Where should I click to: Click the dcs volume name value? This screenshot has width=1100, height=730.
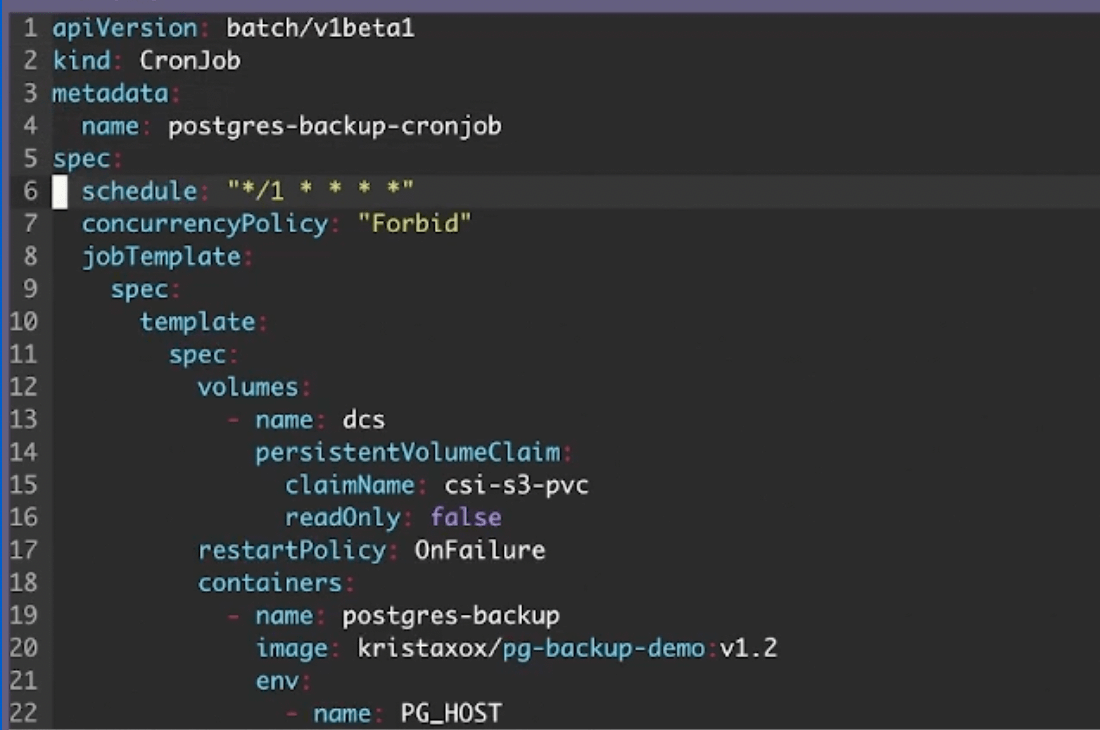[x=364, y=419]
